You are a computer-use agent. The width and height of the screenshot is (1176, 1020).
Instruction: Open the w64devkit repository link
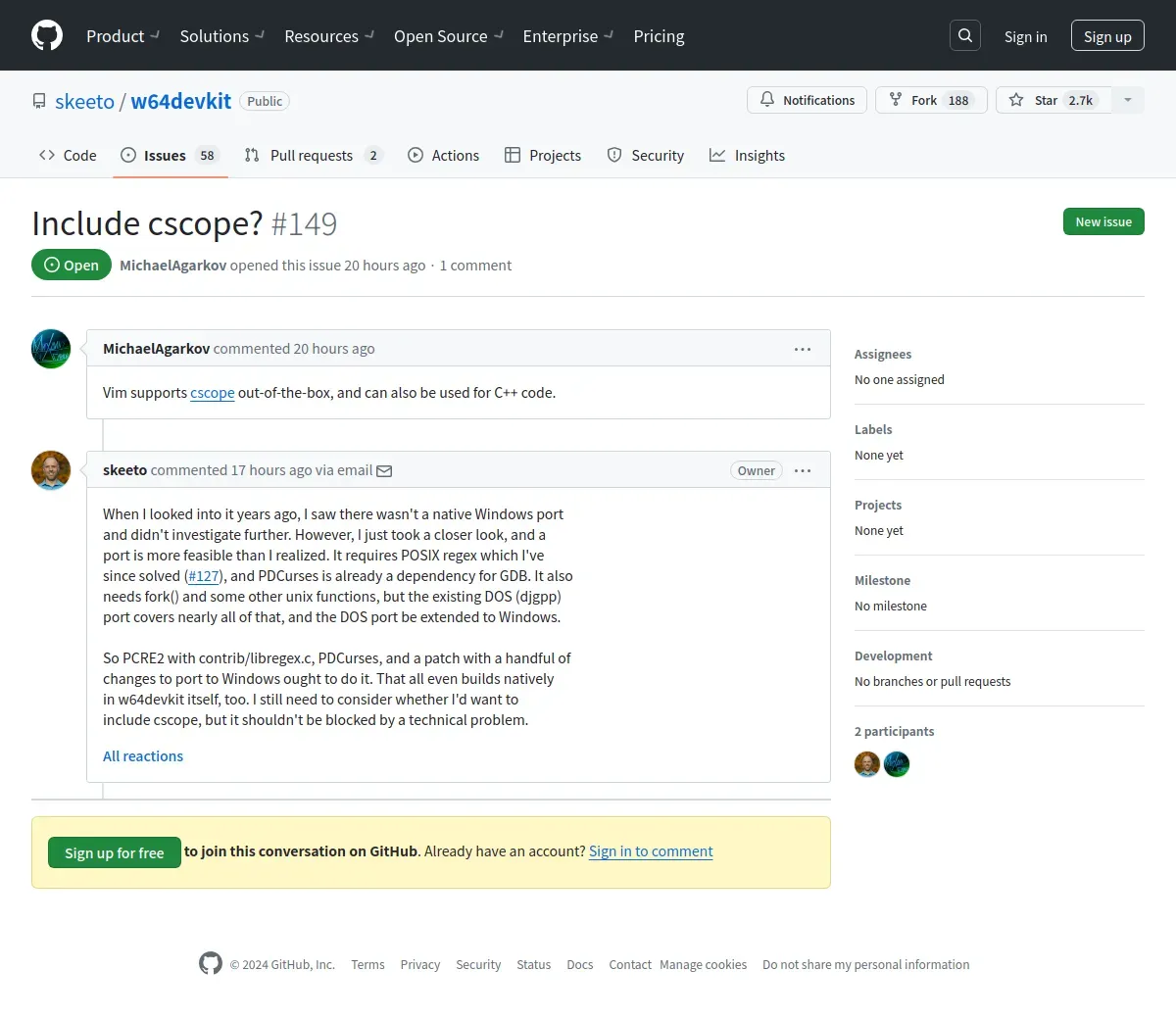181,101
